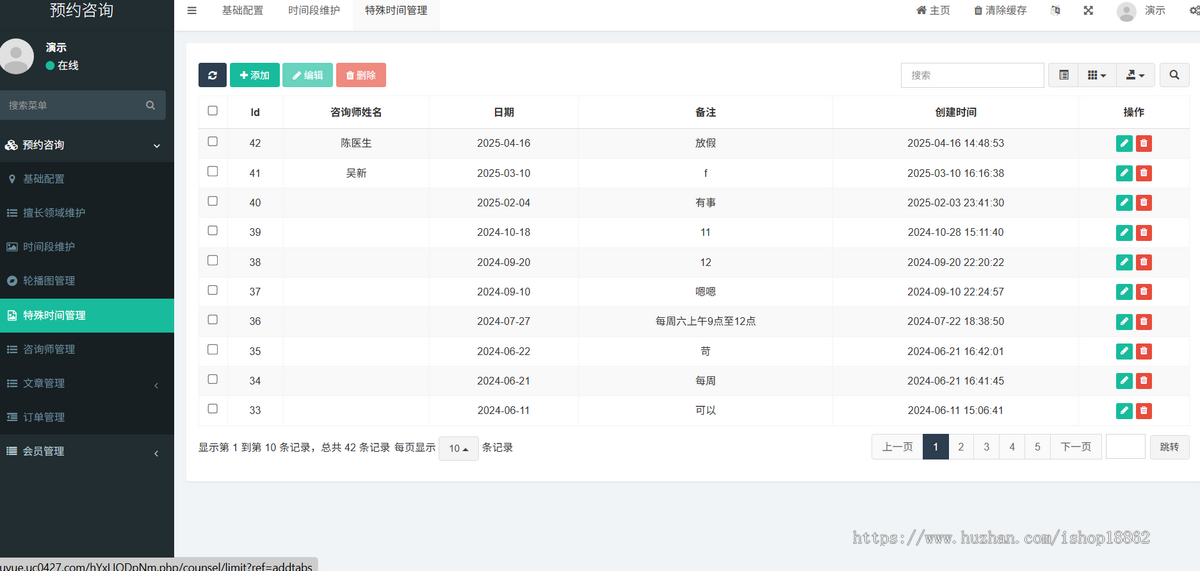This screenshot has width=1200, height=571.
Task: Edit row 38 with pencil icon
Action: pyautogui.click(x=1124, y=262)
